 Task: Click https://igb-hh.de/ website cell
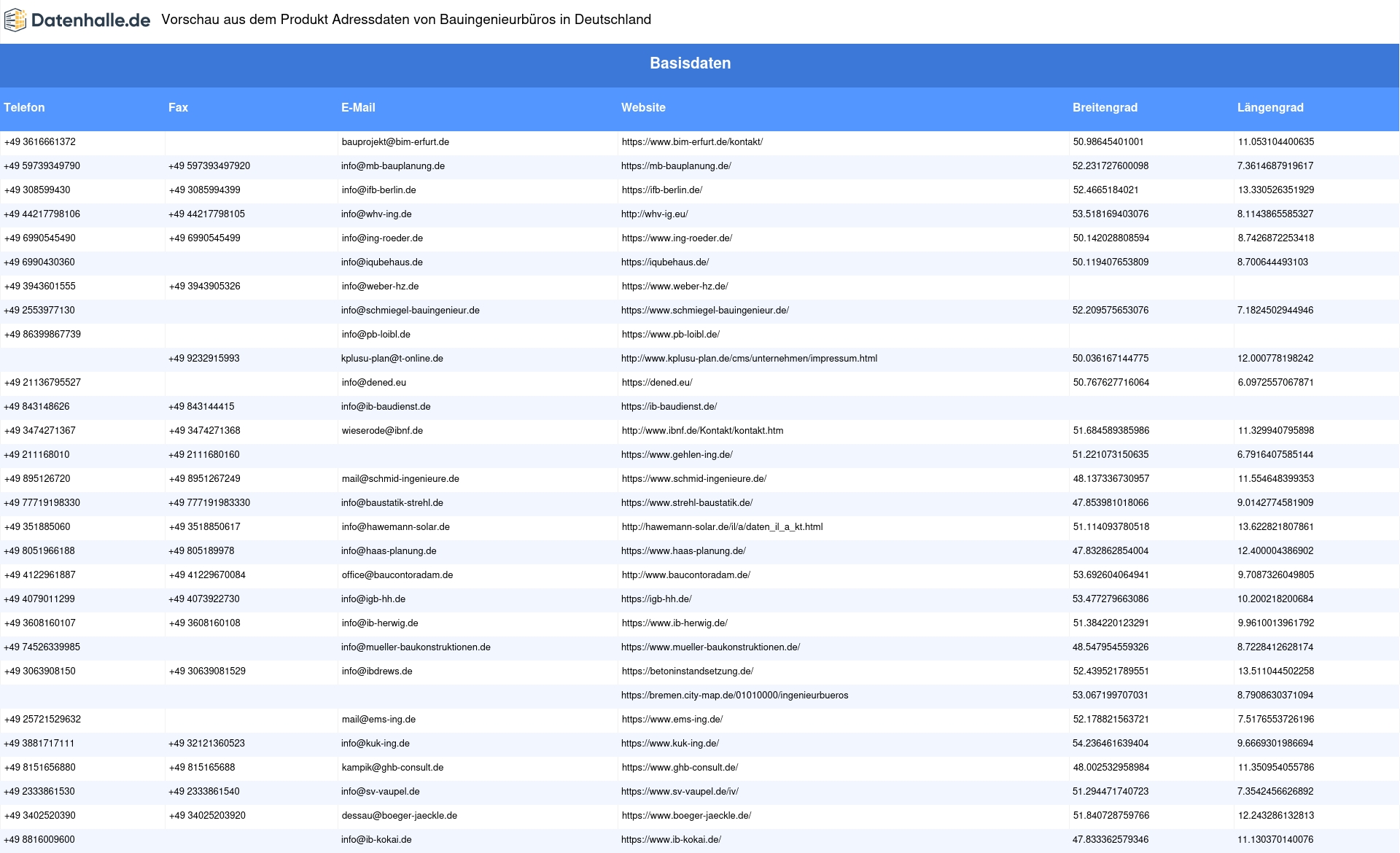point(656,599)
